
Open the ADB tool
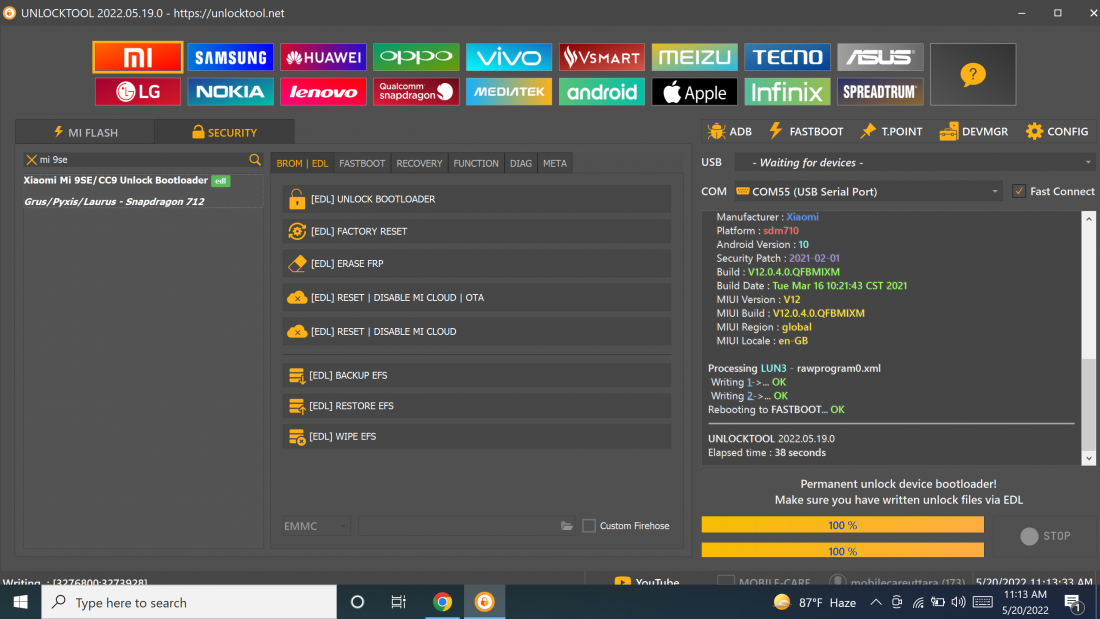[x=730, y=131]
